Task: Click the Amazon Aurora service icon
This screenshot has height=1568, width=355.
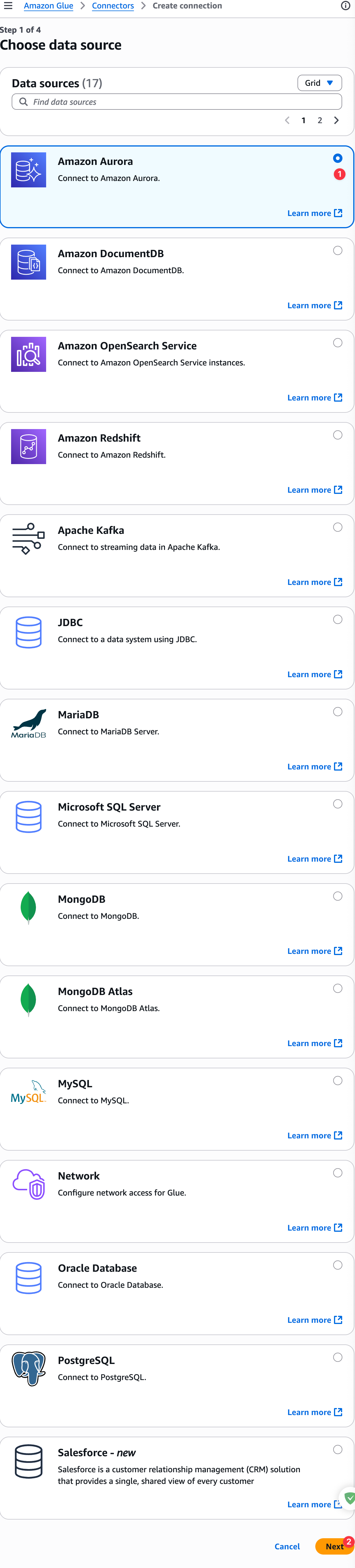Action: point(29,170)
